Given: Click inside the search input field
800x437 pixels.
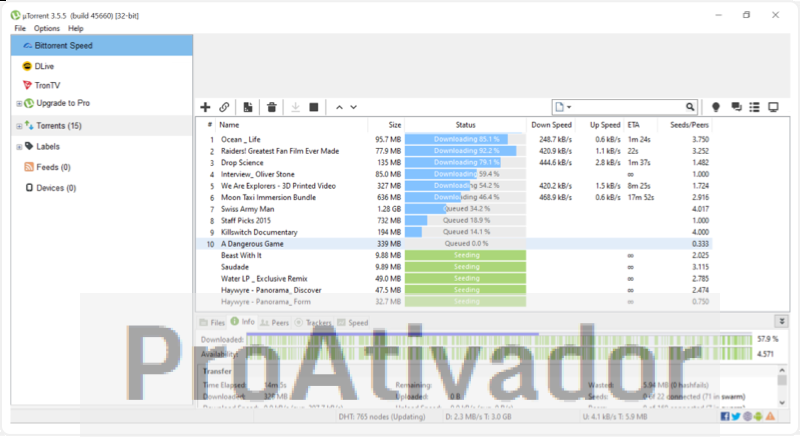Looking at the screenshot, I should (629, 107).
